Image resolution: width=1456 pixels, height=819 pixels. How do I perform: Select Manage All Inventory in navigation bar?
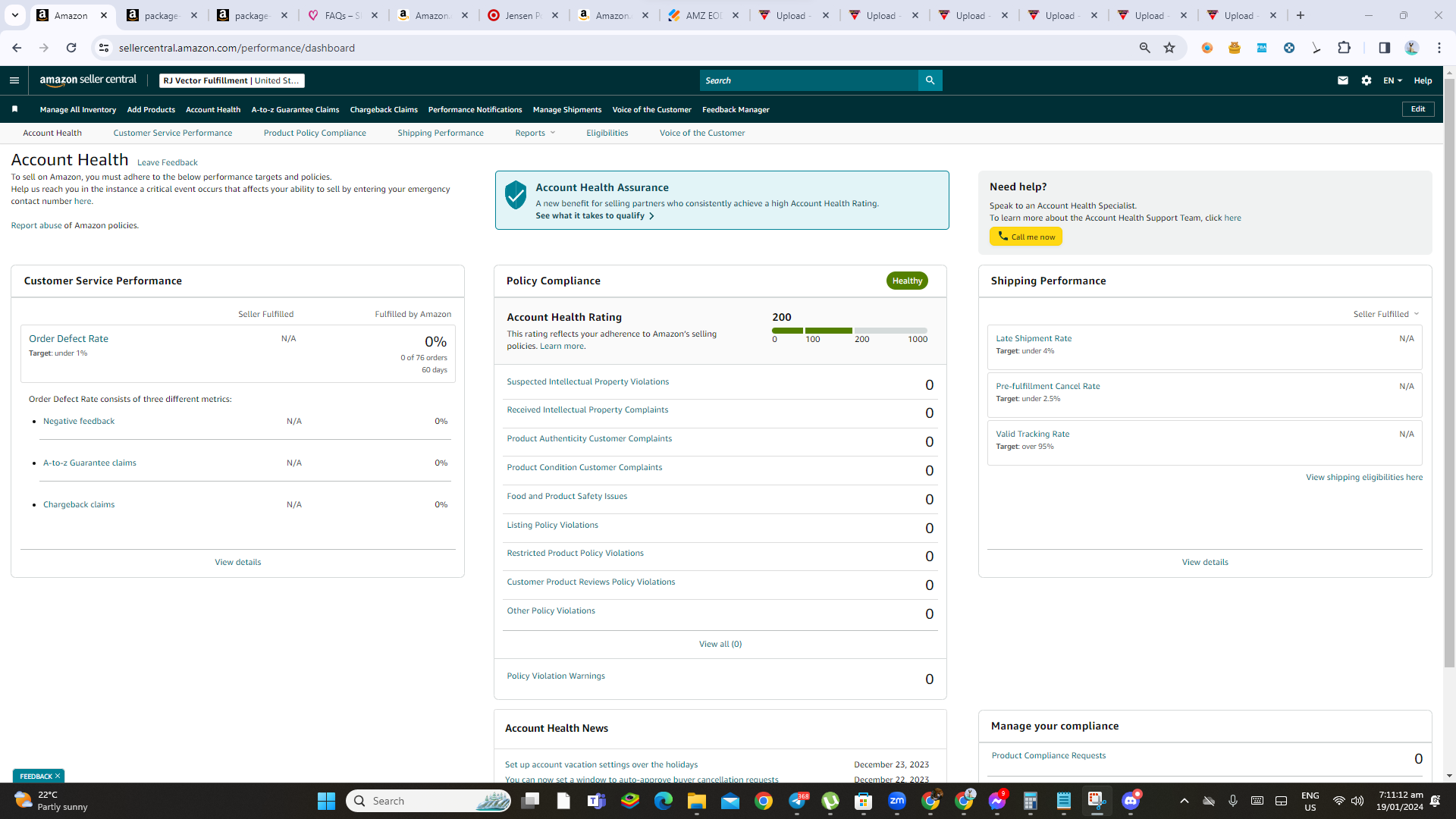(78, 110)
